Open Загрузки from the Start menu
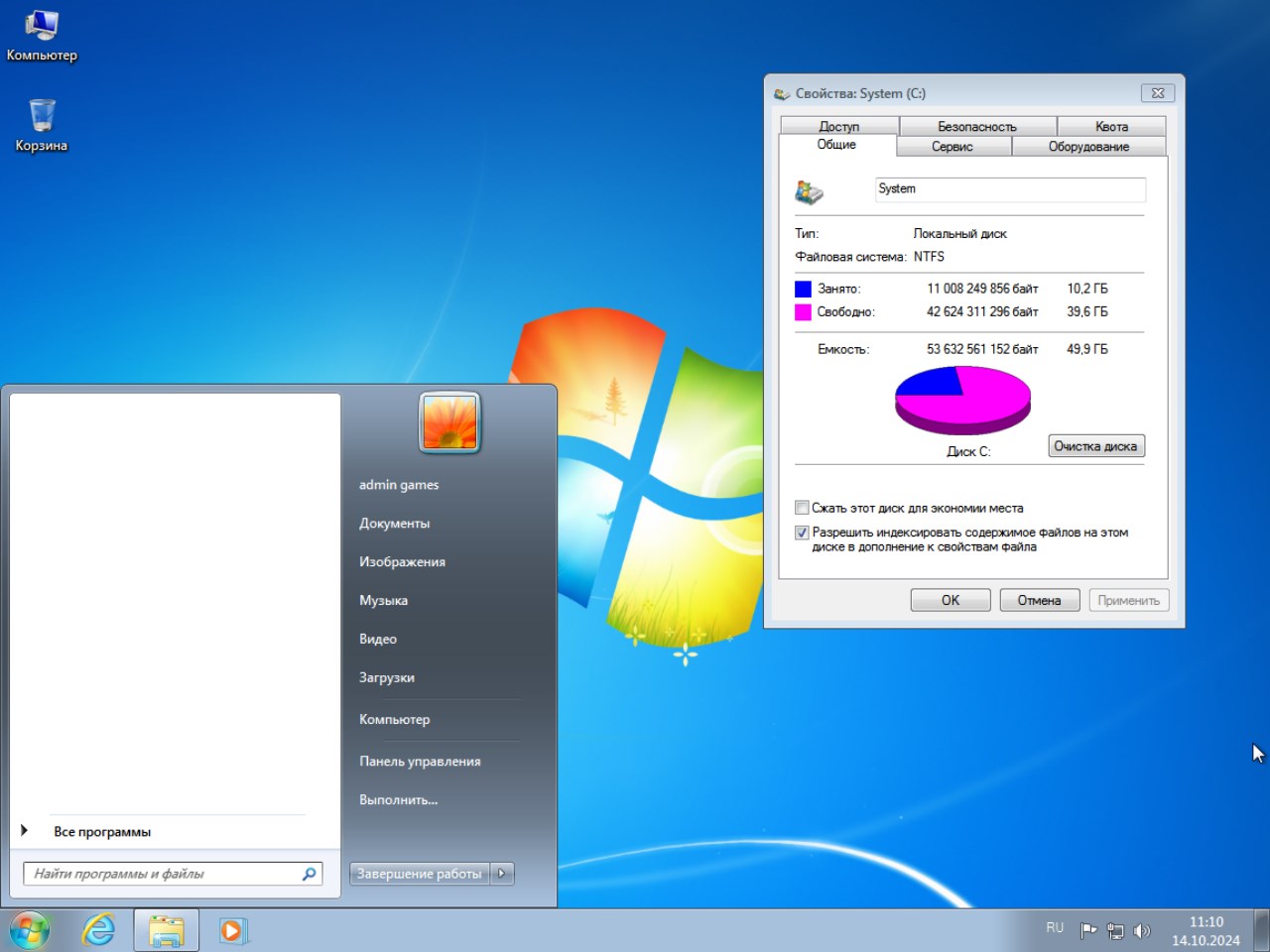The height and width of the screenshot is (952, 1270). [x=387, y=678]
